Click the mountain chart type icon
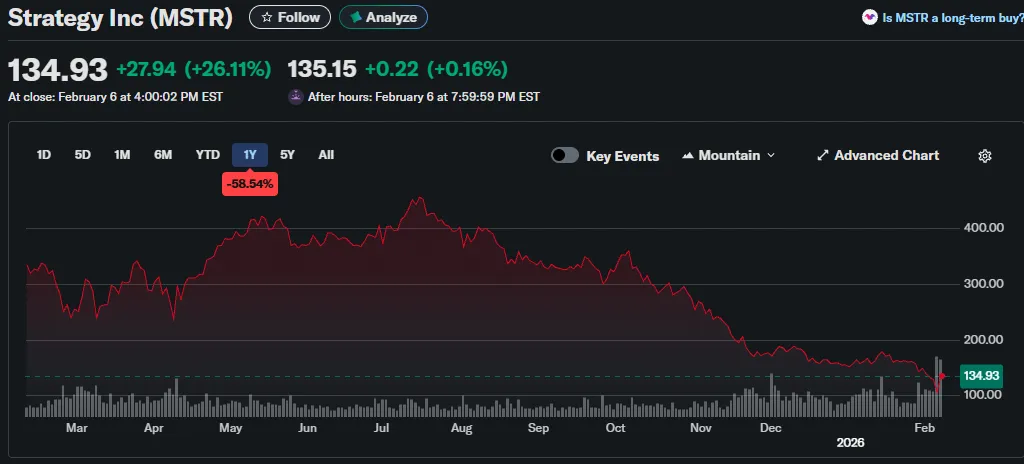The width and height of the screenshot is (1024, 464). pos(688,156)
